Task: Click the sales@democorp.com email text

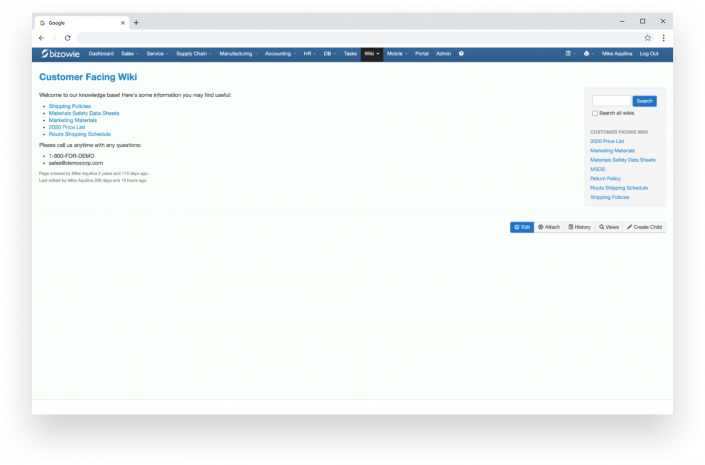Action: pyautogui.click(x=76, y=163)
